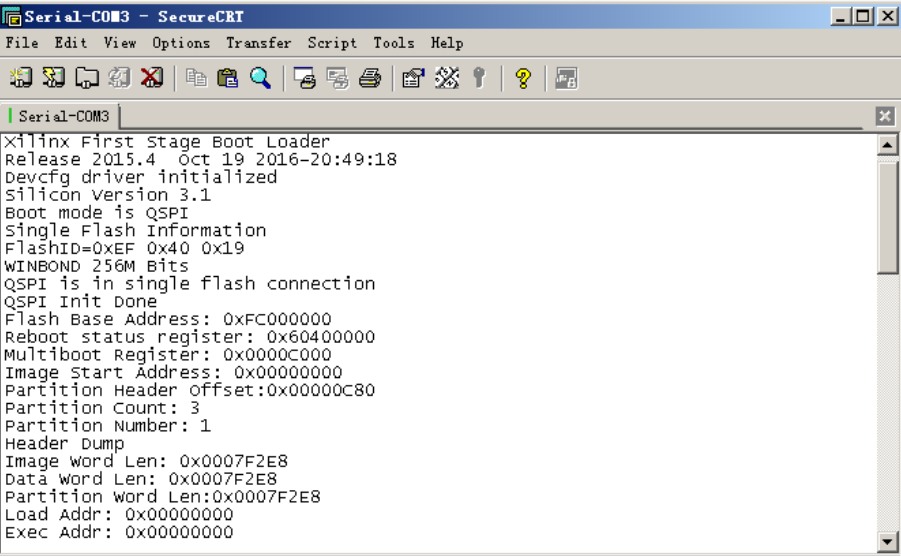The width and height of the screenshot is (901, 556).
Task: Click the SecureCRT title bar app icon
Action: click(11, 16)
